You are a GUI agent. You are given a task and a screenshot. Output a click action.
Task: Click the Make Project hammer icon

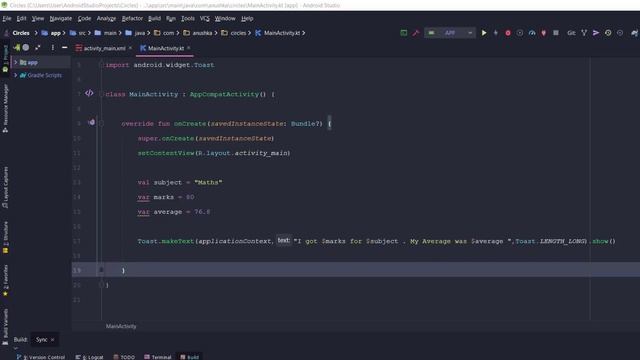point(416,33)
